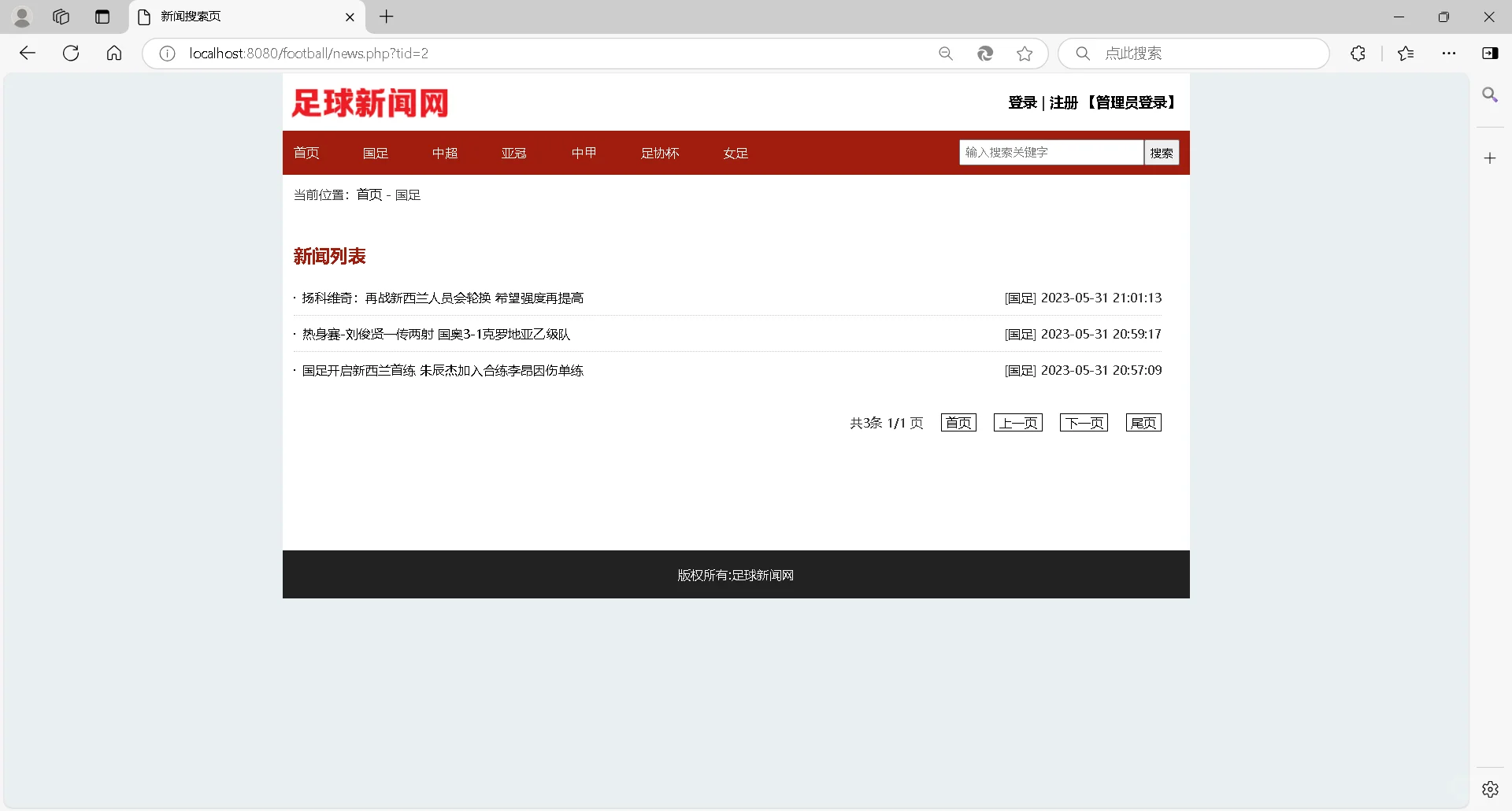Select 女足 from the navigation bar
Image resolution: width=1512 pixels, height=811 pixels.
[x=735, y=153]
